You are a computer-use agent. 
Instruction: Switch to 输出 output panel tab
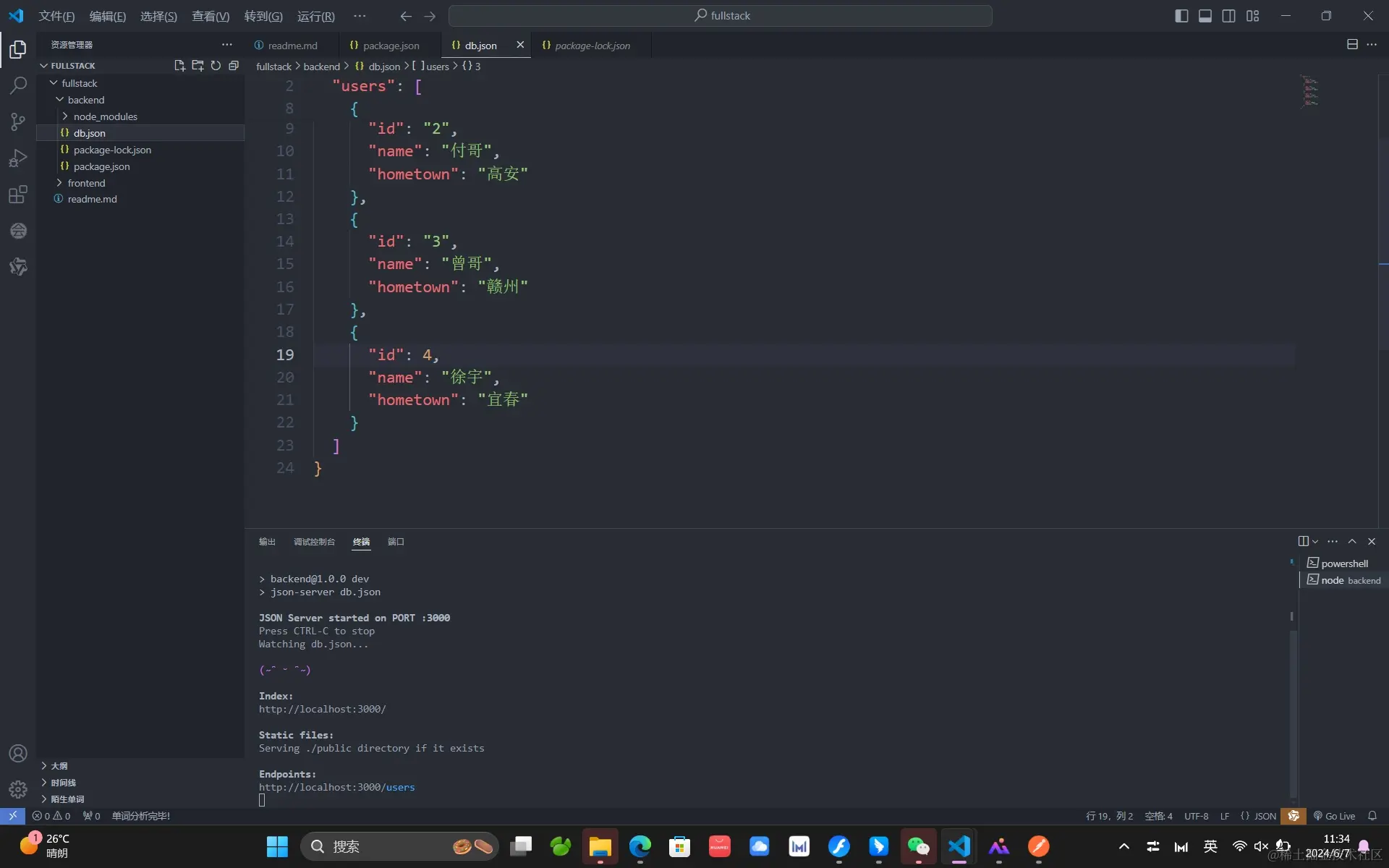267,542
